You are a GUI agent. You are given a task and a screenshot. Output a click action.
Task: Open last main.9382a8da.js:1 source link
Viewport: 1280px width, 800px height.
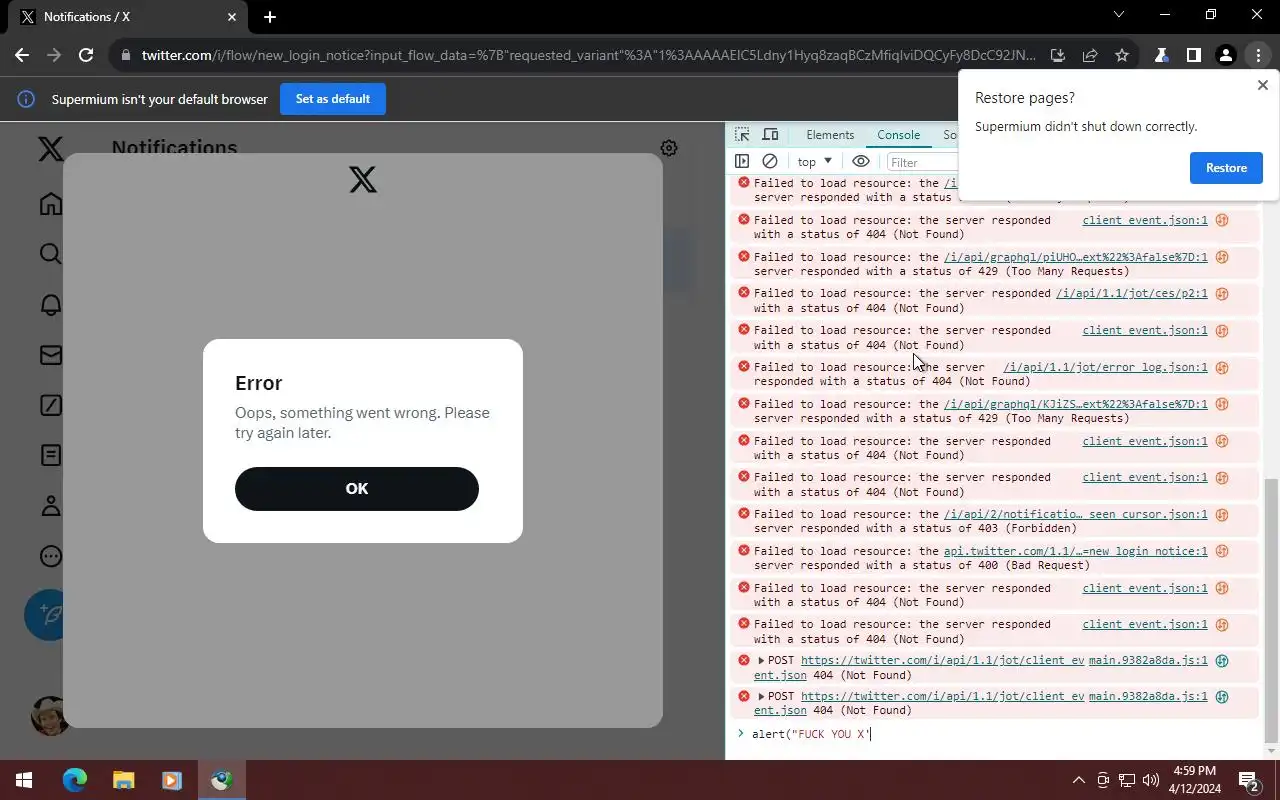tap(1148, 696)
